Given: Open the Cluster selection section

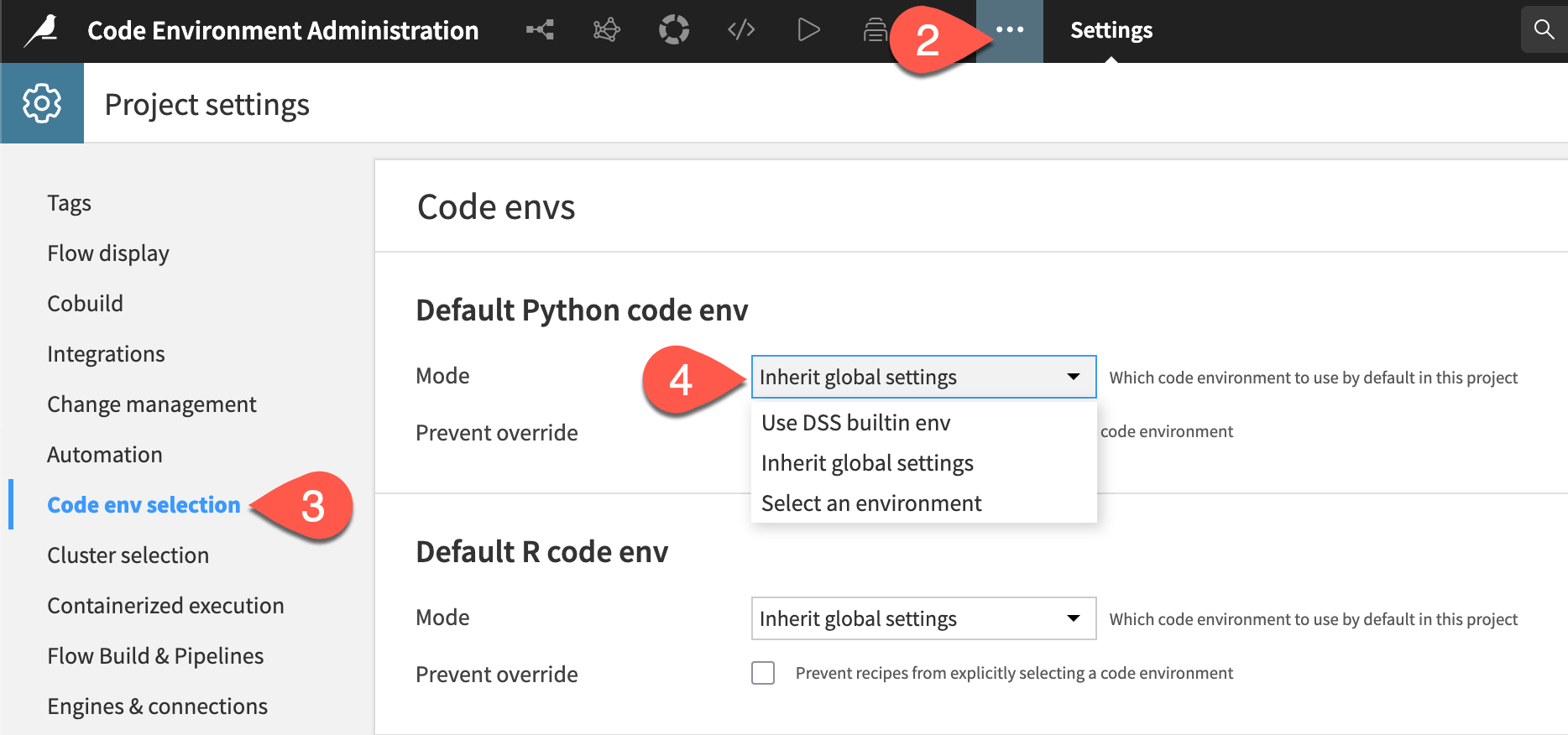Looking at the screenshot, I should [x=128, y=555].
